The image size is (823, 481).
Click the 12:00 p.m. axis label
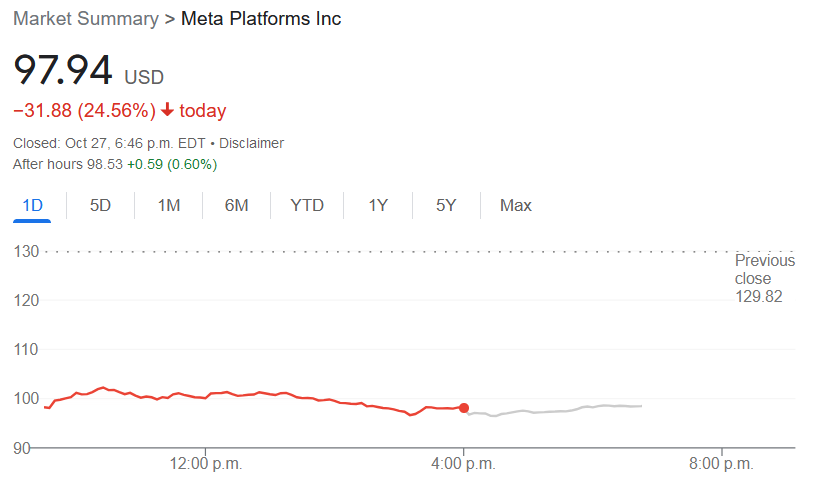206,464
